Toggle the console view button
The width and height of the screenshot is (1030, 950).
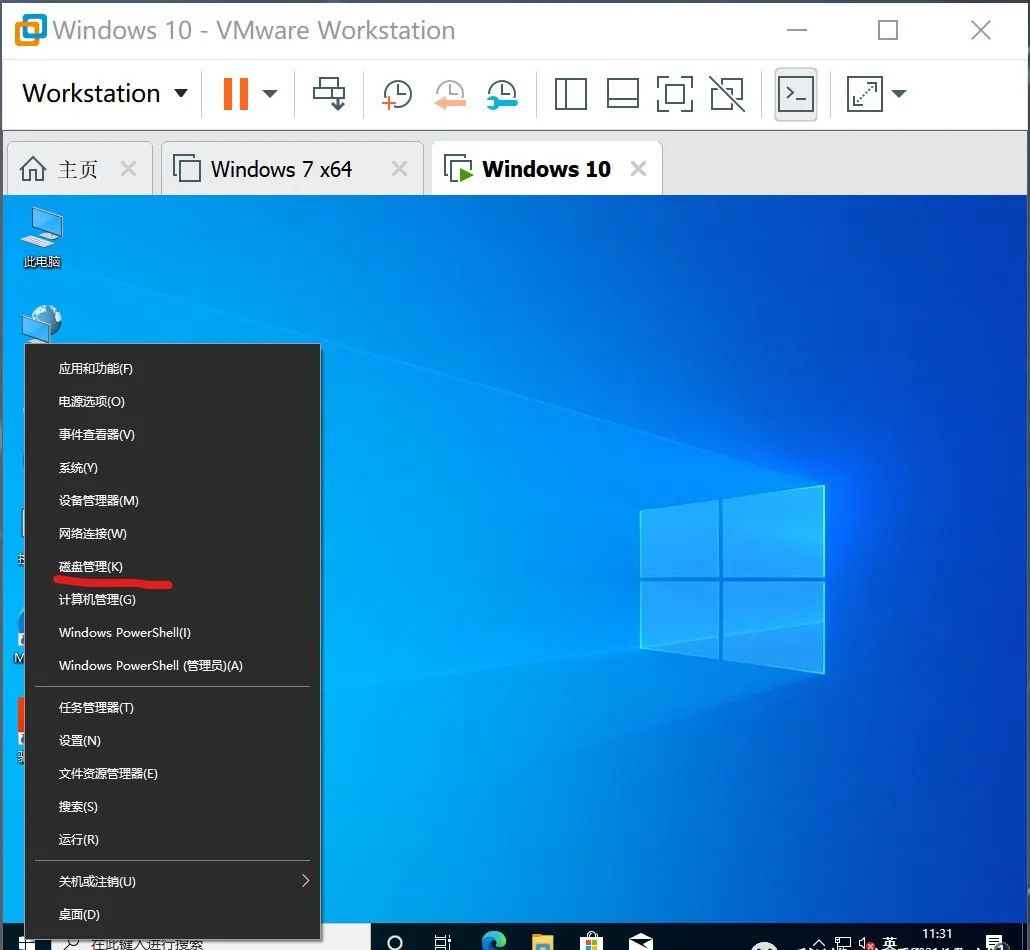796,94
